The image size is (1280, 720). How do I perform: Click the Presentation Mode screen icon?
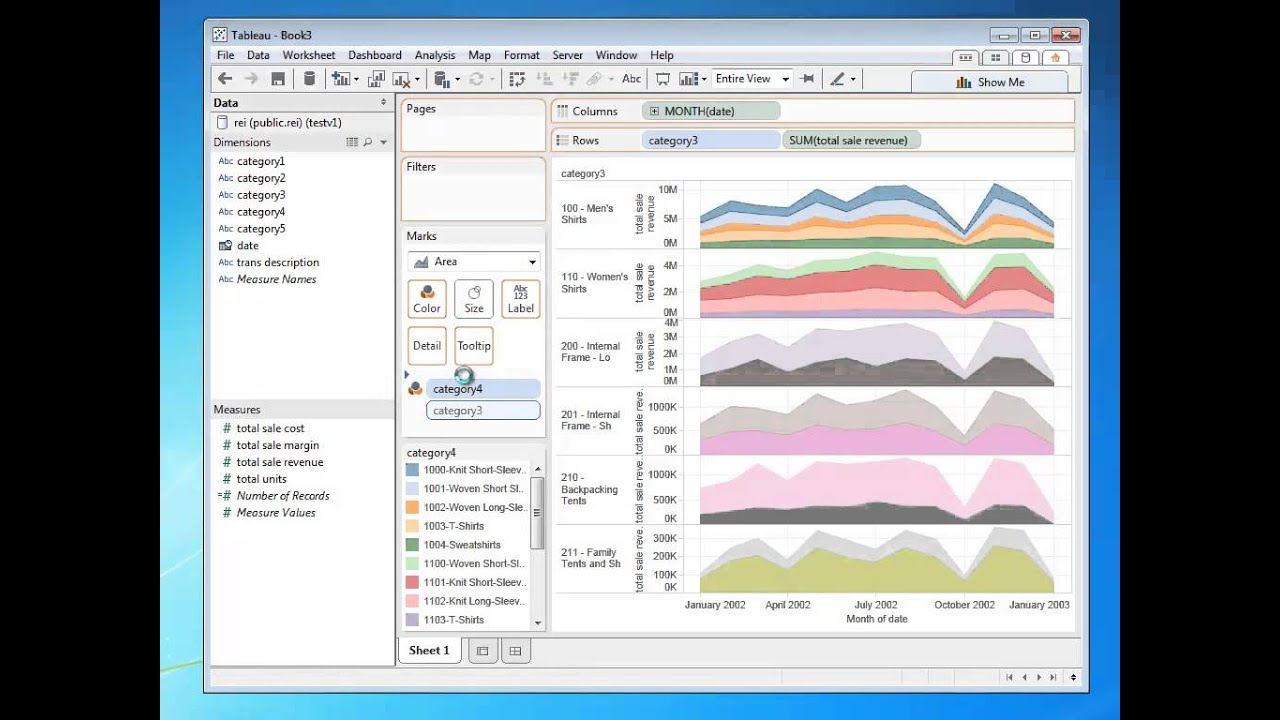(663, 79)
